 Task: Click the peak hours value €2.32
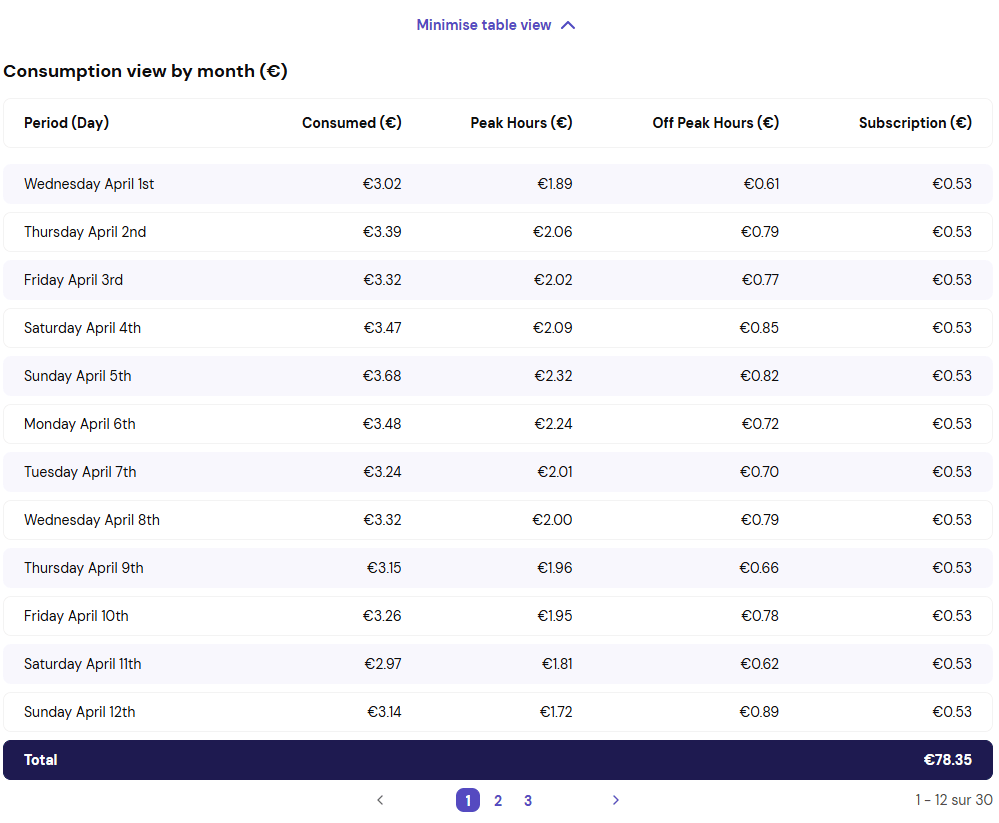click(553, 376)
